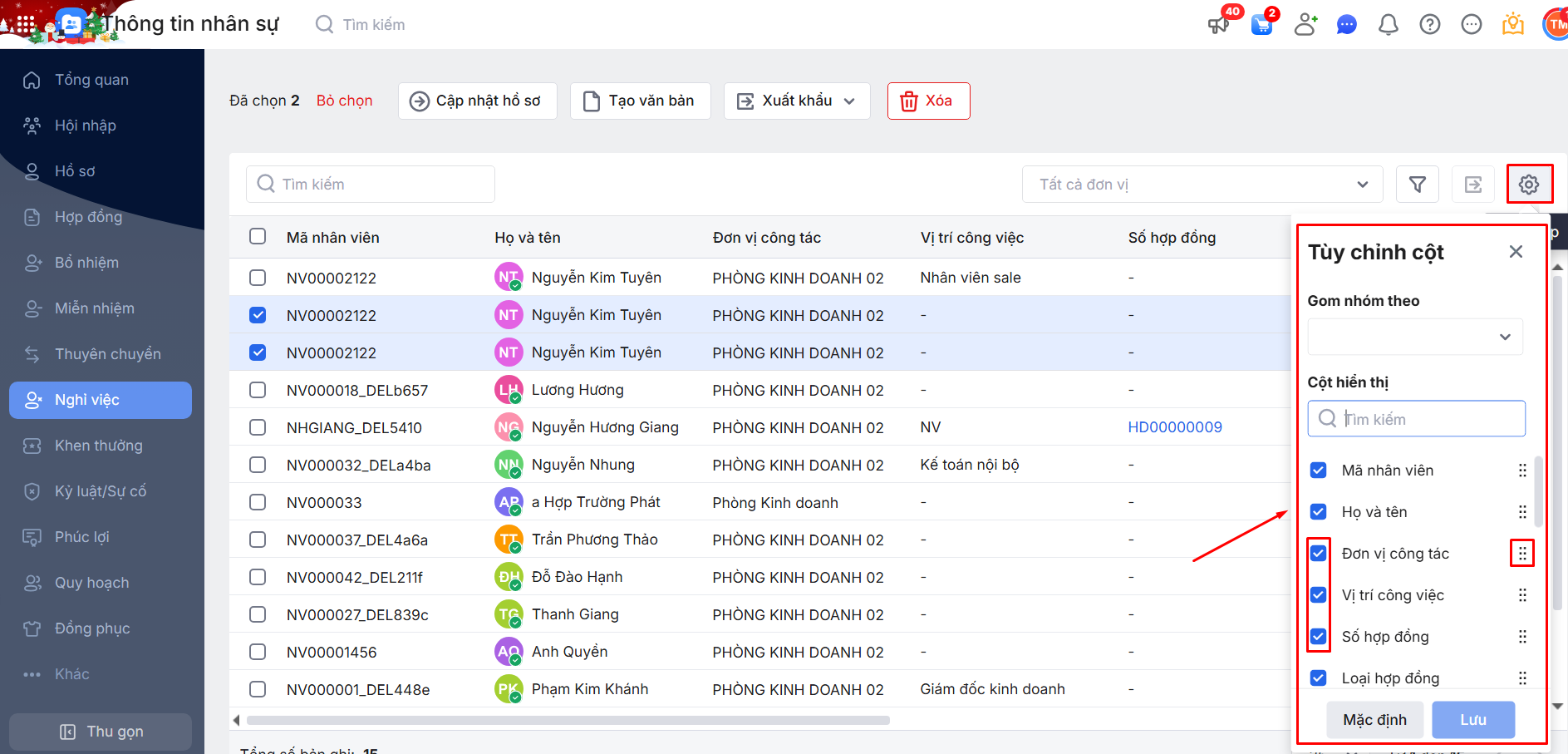Toggle the Số hợp đồng column checkbox
Viewport: 1568px width, 754px height.
pyautogui.click(x=1318, y=637)
